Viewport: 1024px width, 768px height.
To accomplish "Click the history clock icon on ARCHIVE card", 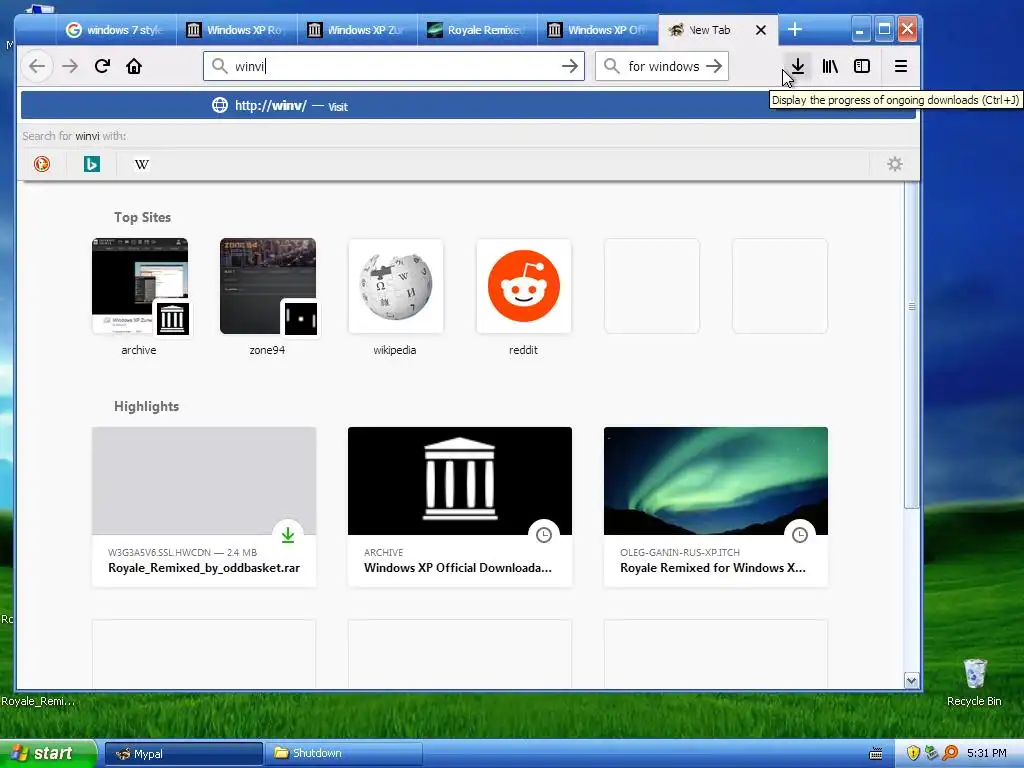I will click(x=544, y=535).
